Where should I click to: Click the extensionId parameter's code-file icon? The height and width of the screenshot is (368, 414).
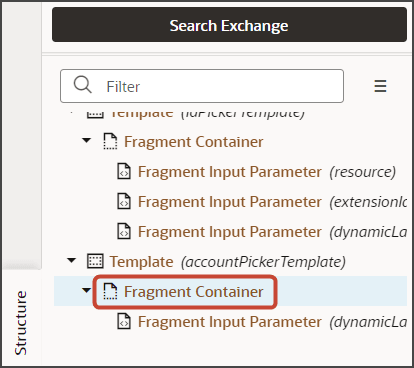[124, 202]
